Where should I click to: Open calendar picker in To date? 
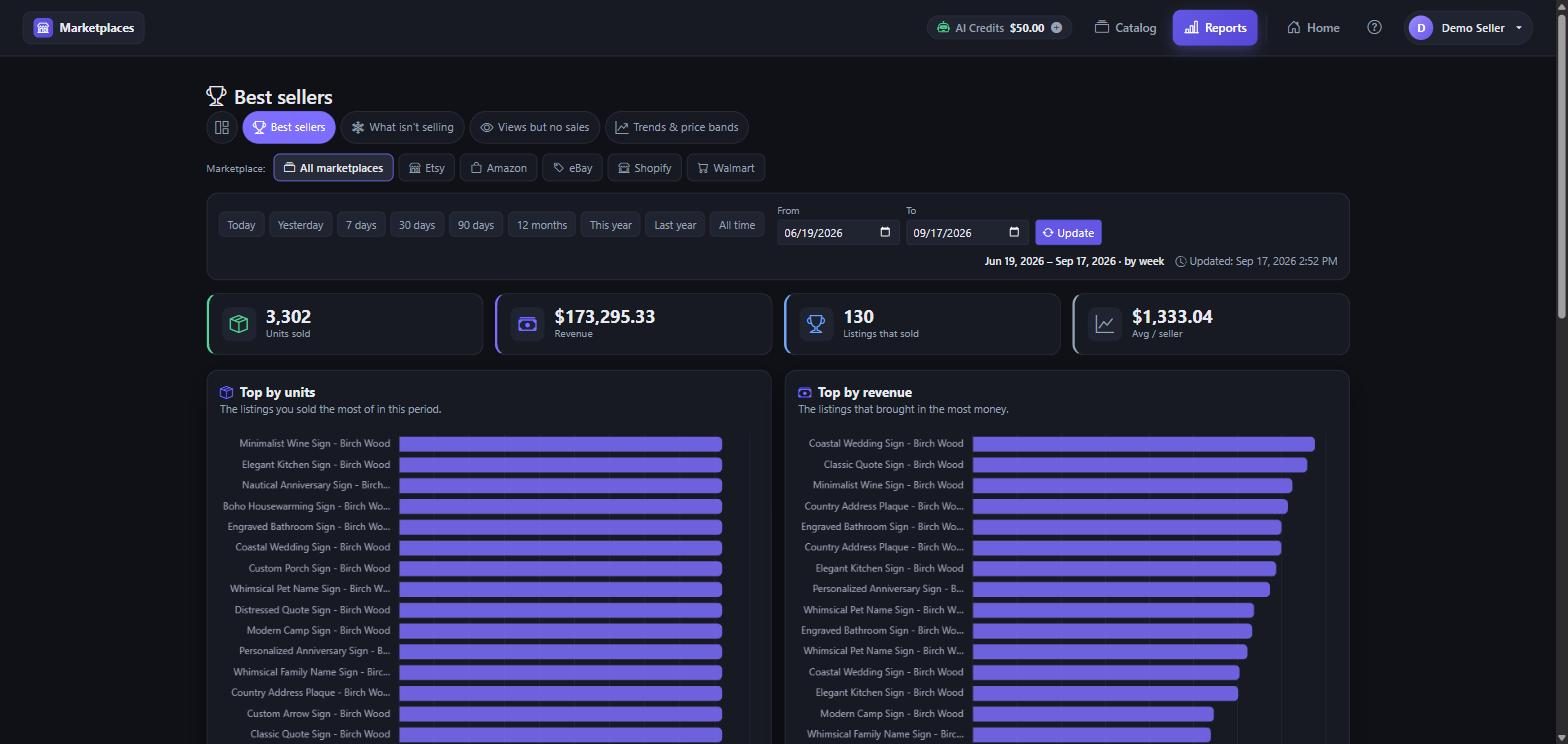[1014, 233]
